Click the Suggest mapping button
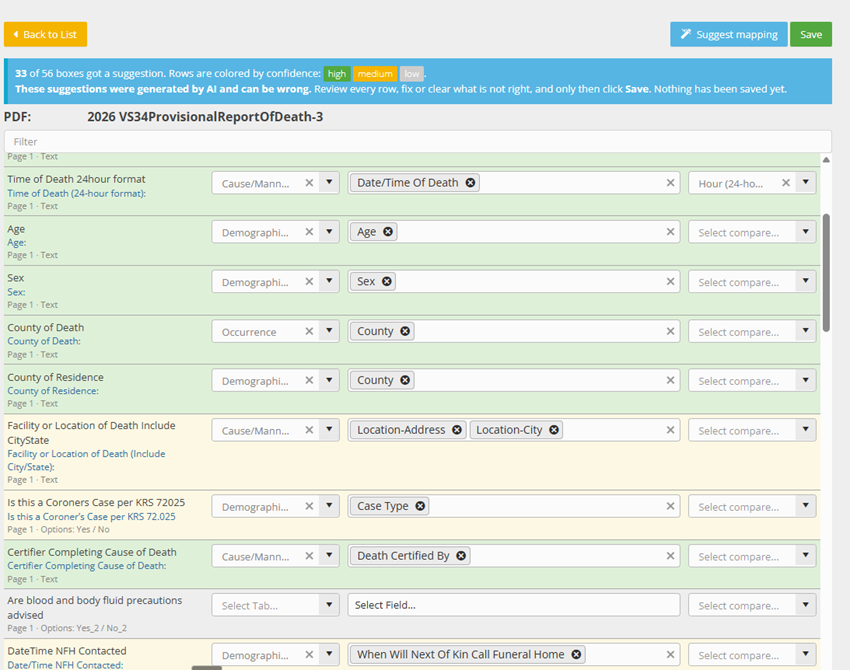The height and width of the screenshot is (670, 850). (x=729, y=34)
